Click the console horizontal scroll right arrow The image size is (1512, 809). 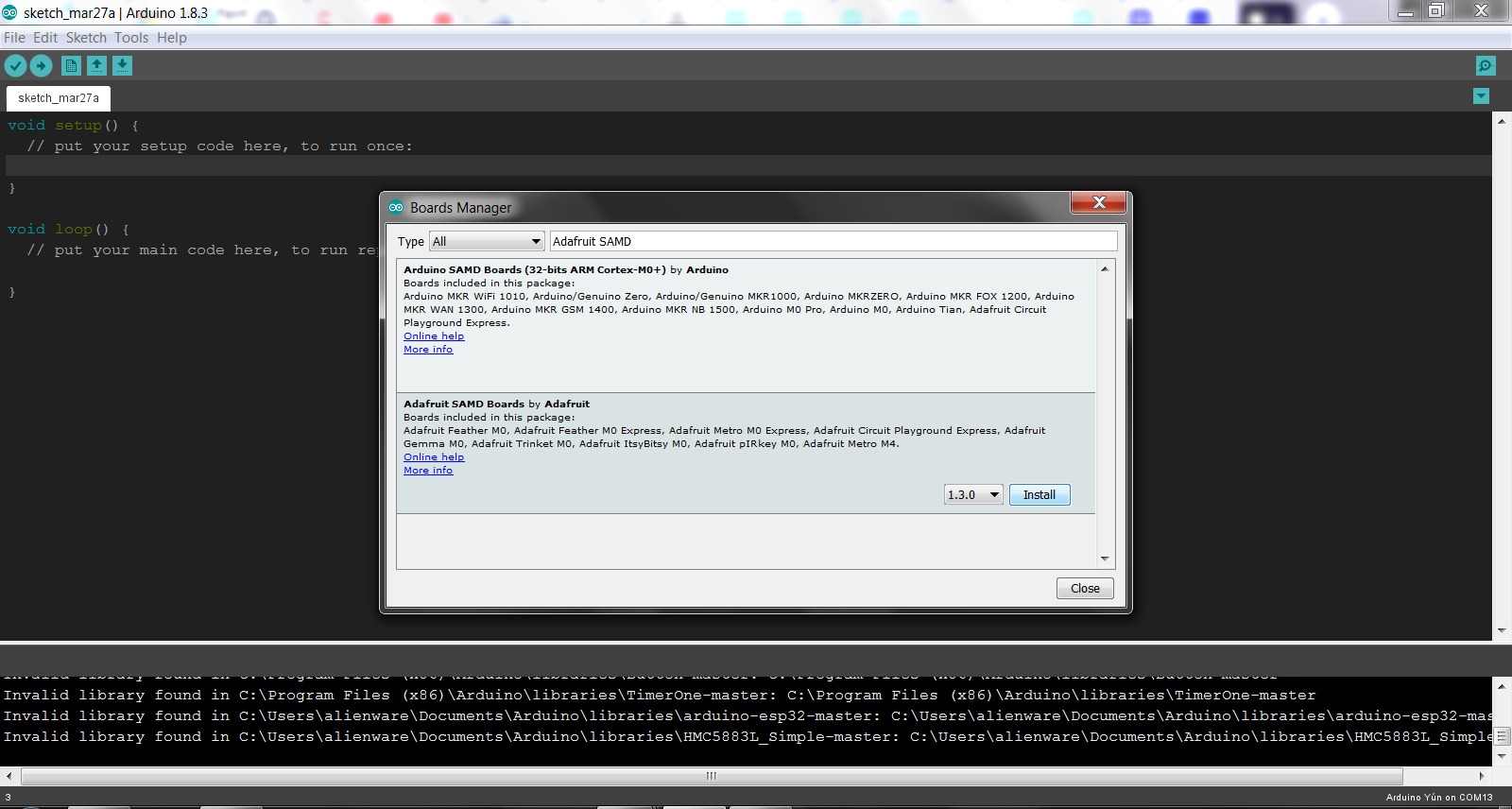pyautogui.click(x=1482, y=776)
